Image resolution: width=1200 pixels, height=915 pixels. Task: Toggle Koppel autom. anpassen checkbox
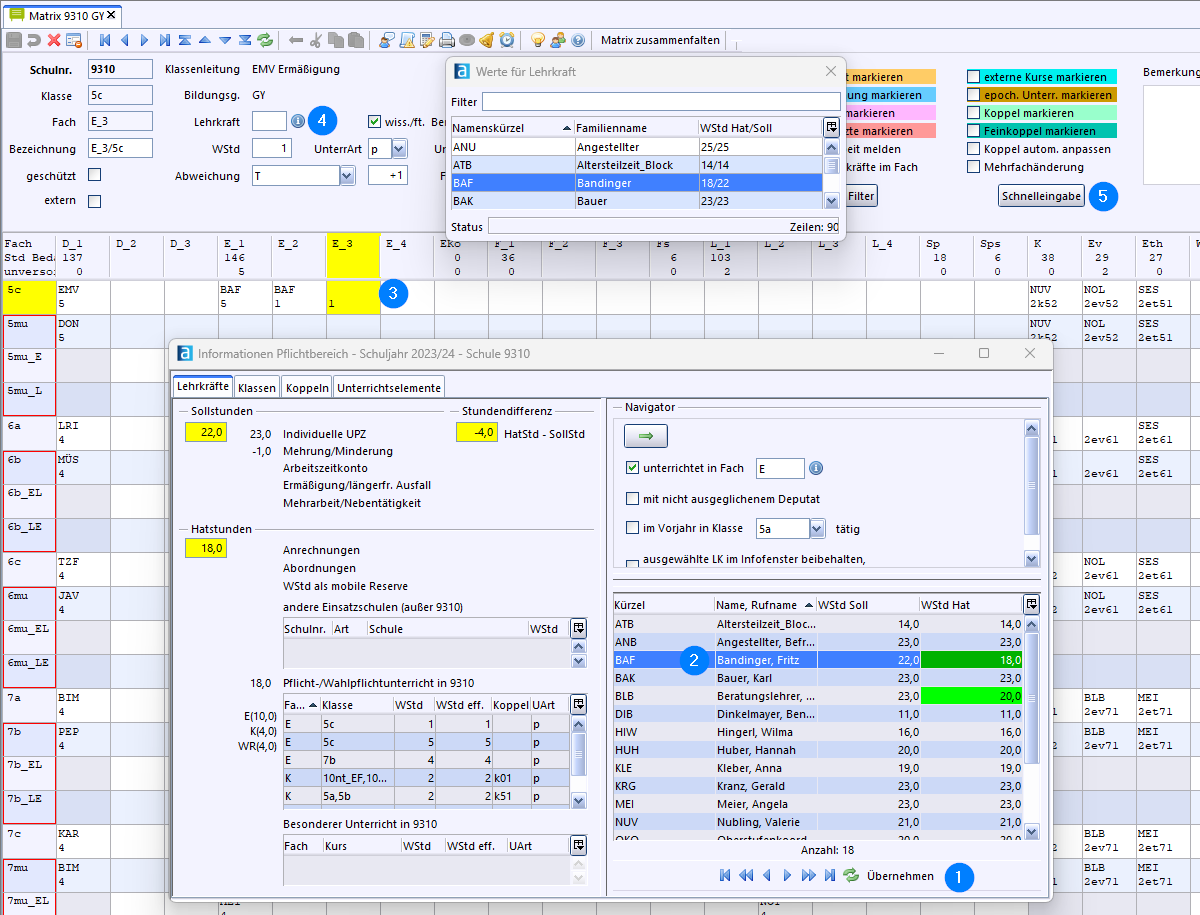[x=973, y=149]
